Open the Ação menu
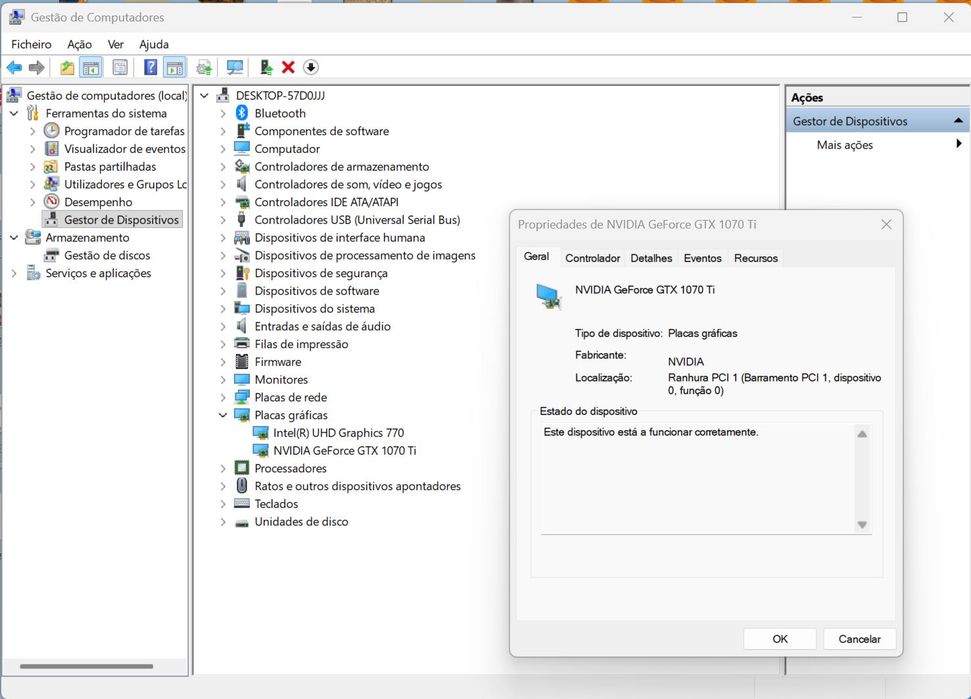The image size is (971, 699). [x=79, y=44]
